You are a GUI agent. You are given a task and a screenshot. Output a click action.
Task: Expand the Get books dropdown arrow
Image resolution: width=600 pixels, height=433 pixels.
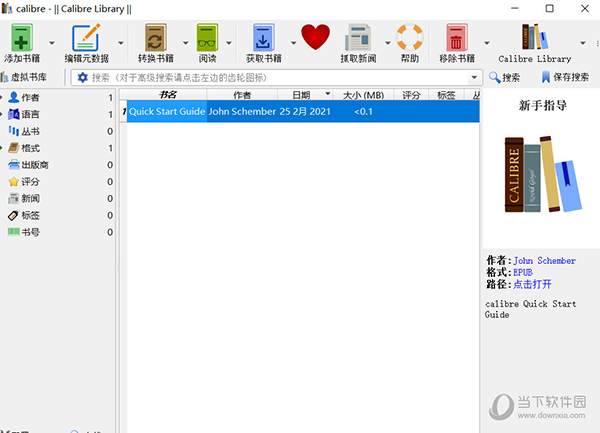pos(293,43)
